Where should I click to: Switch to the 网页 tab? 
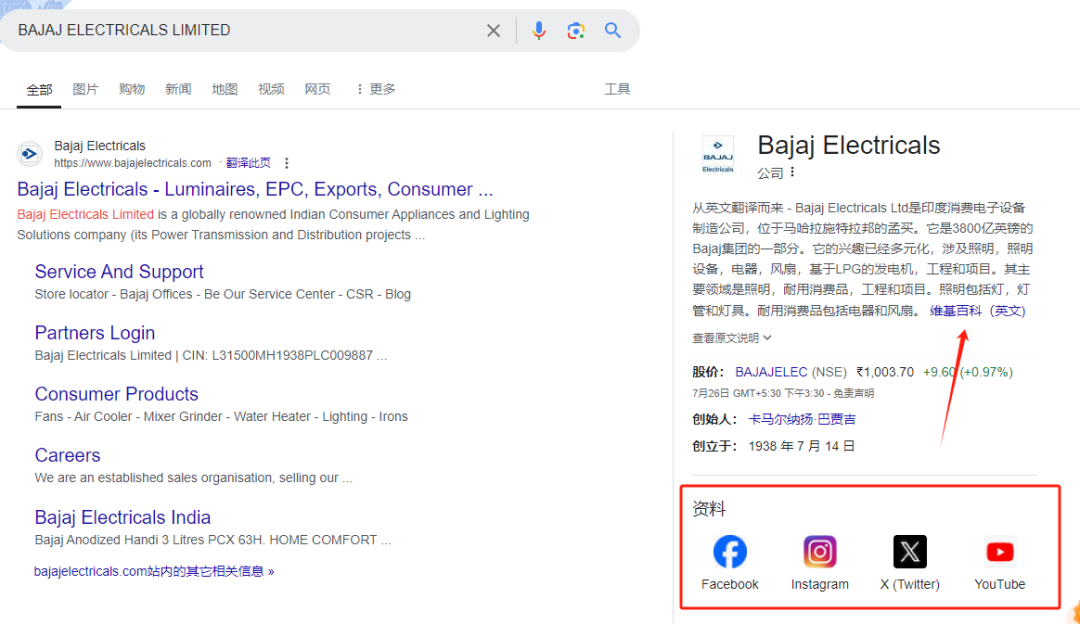pos(318,90)
